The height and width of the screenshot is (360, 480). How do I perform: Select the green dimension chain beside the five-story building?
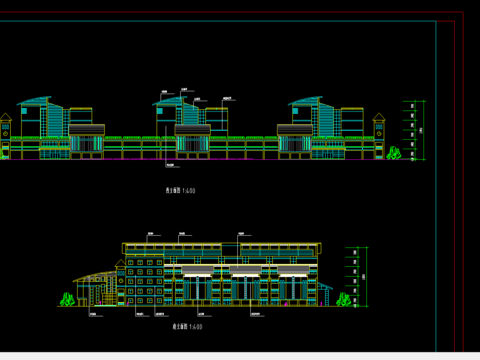tap(357, 277)
